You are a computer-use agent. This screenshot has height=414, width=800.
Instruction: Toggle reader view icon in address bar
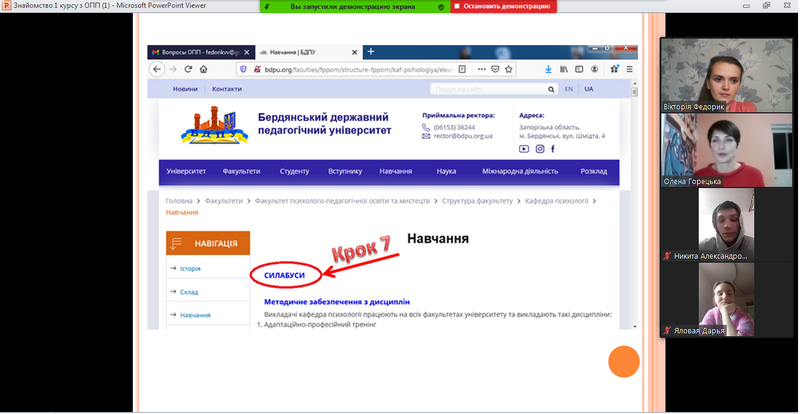tap(462, 69)
